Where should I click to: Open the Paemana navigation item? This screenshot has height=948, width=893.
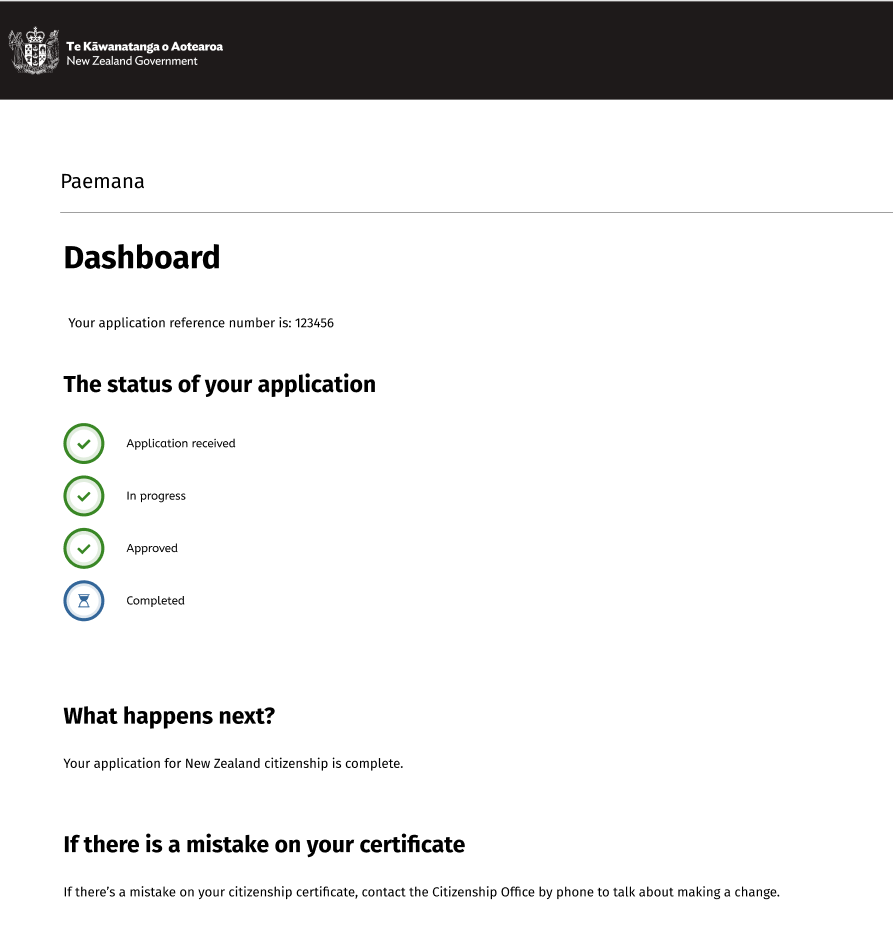103,181
